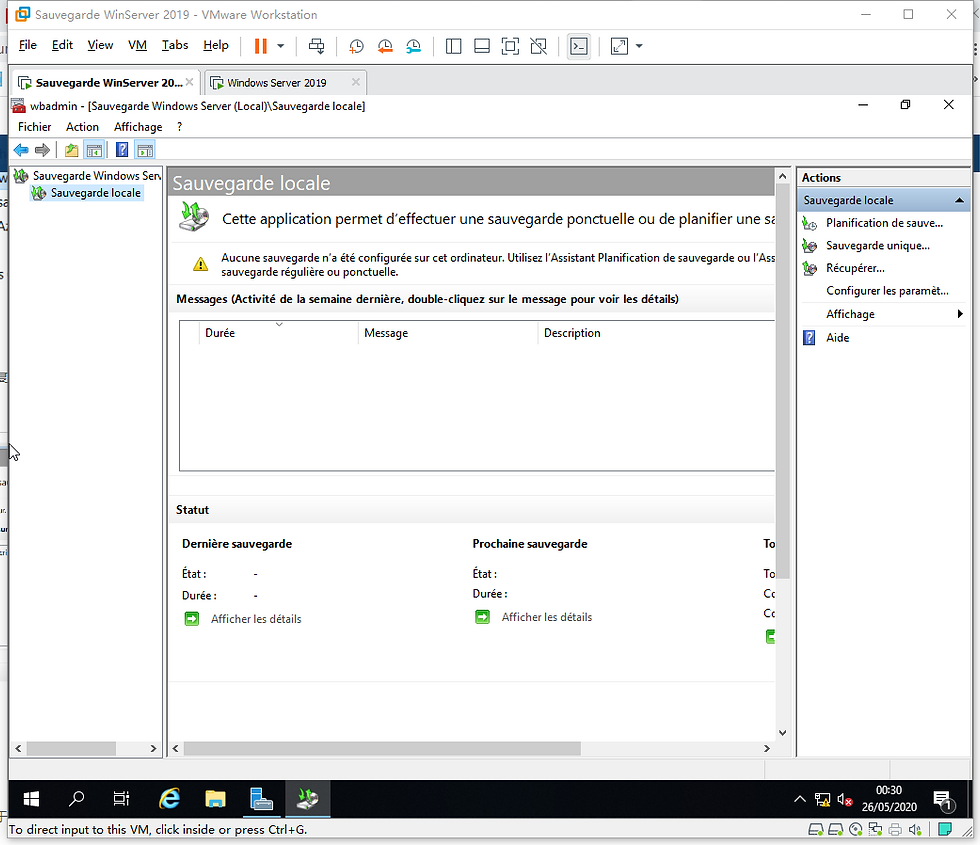Click muted volume icon in tray
Viewport: 980px width, 845px height.
pyautogui.click(x=844, y=799)
